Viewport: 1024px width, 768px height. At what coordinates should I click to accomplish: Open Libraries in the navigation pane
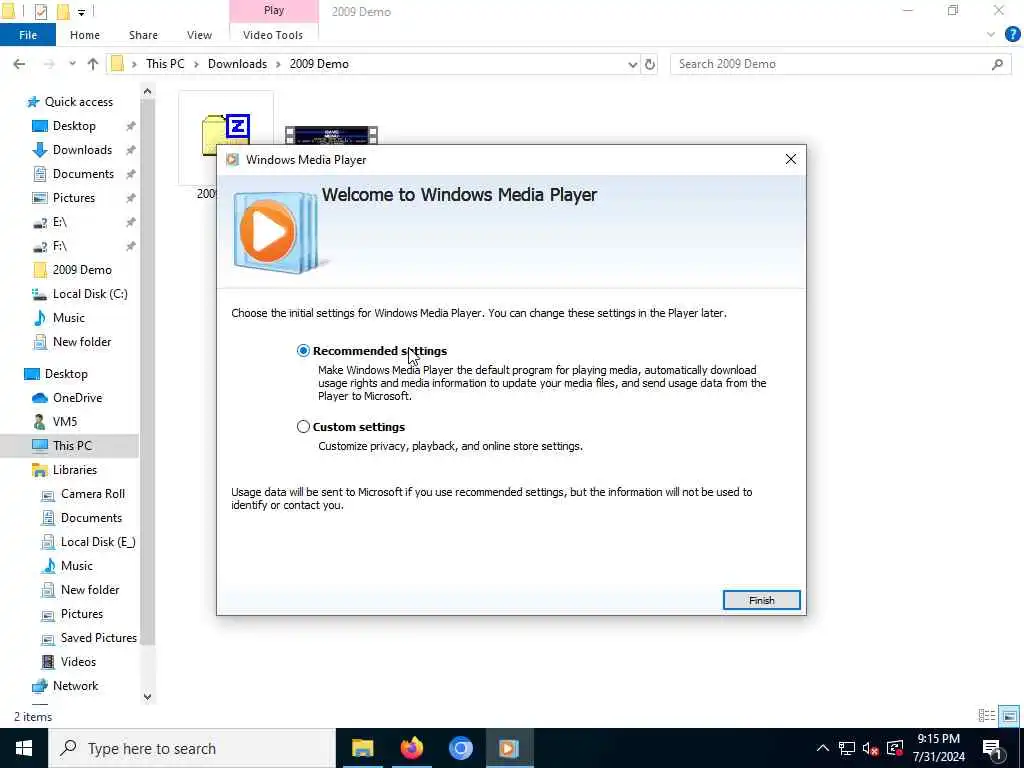click(74, 470)
